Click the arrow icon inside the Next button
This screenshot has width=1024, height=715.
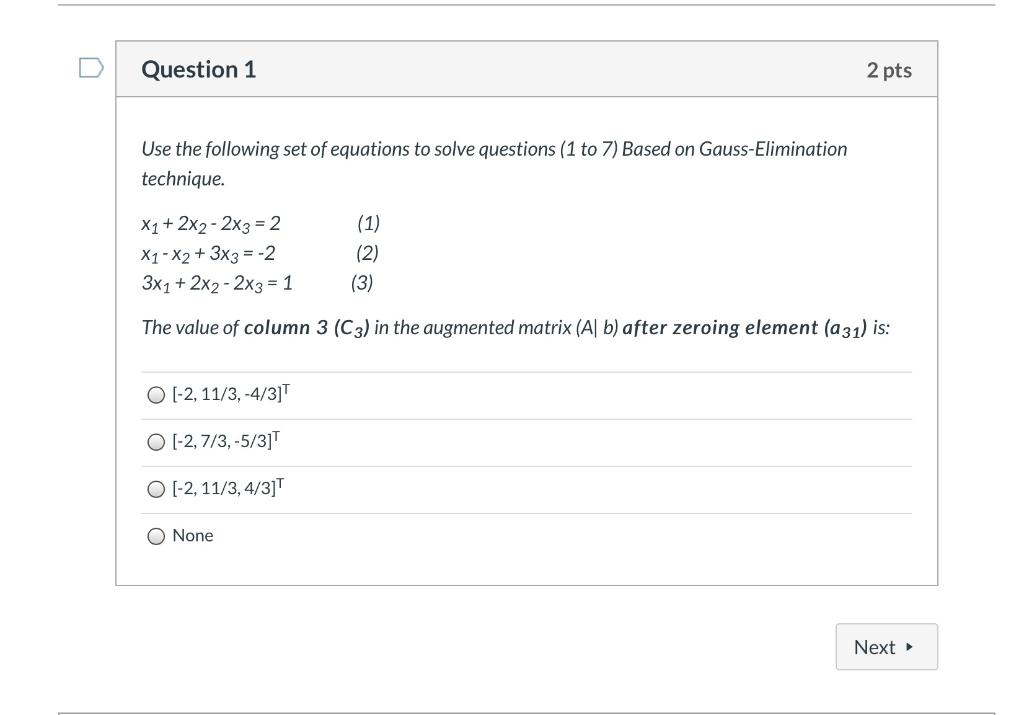pyautogui.click(x=906, y=646)
